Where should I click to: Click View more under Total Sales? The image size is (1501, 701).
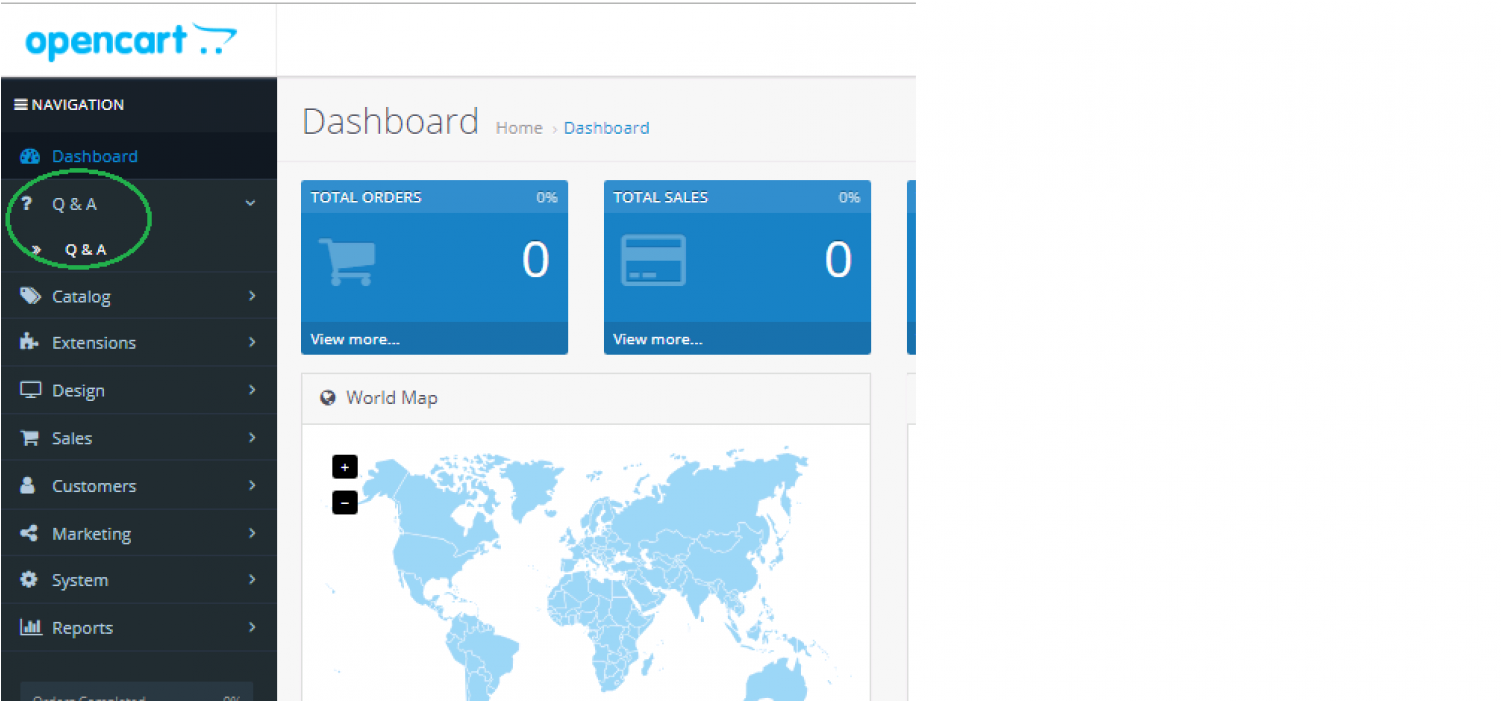(658, 339)
